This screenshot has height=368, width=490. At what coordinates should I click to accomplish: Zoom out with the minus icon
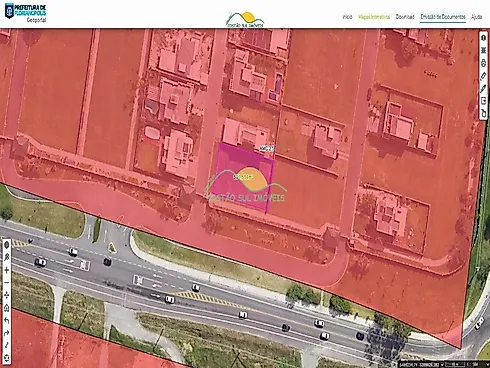click(6, 283)
